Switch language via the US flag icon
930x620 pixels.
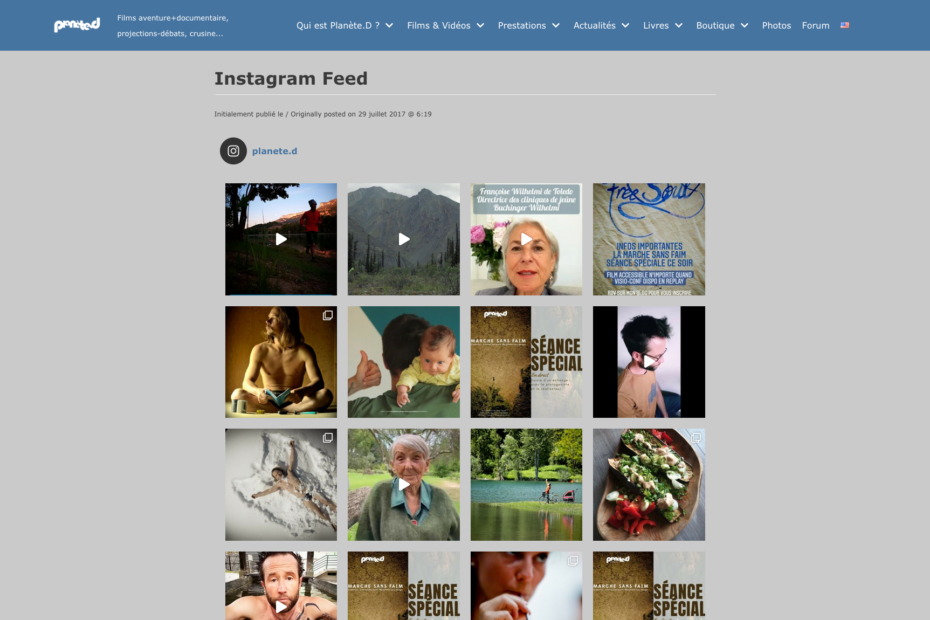pyautogui.click(x=845, y=26)
